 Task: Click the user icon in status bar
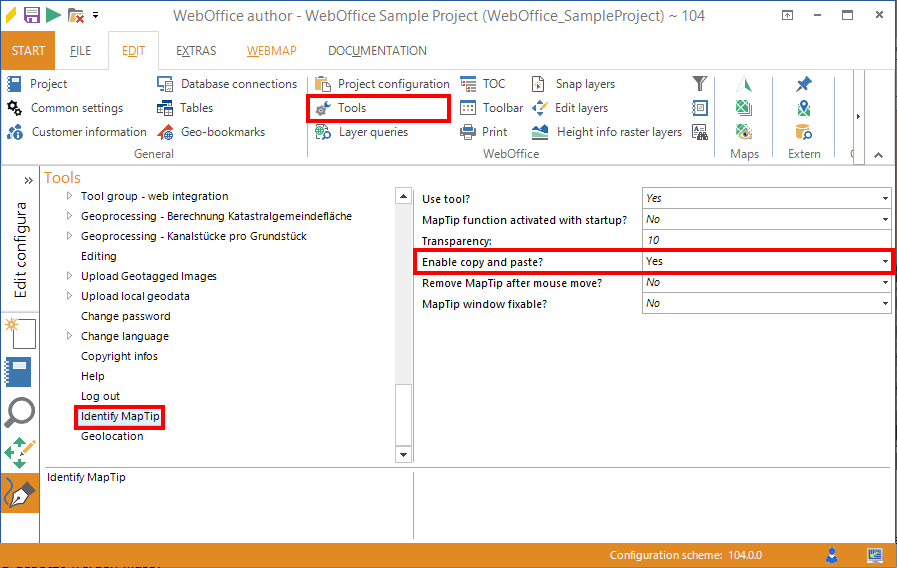832,555
